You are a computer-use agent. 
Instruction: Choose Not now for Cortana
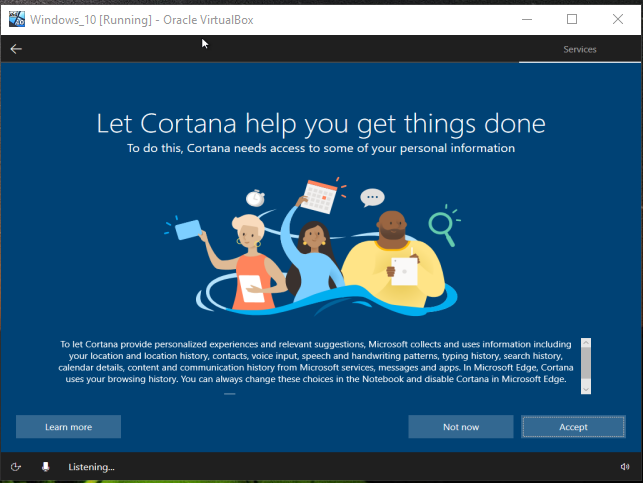pyautogui.click(x=461, y=427)
